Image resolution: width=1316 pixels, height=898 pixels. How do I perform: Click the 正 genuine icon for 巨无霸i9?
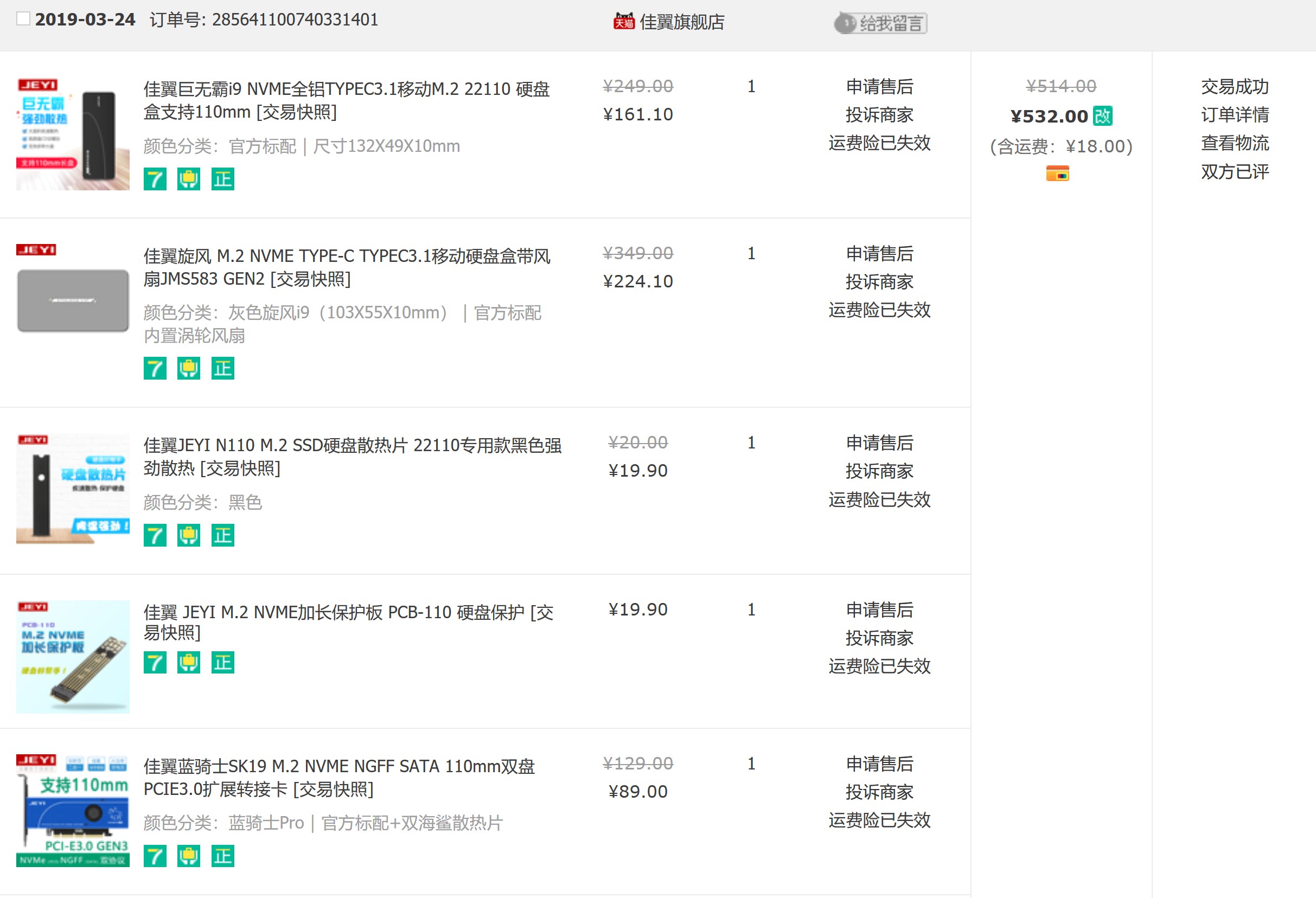coord(222,179)
